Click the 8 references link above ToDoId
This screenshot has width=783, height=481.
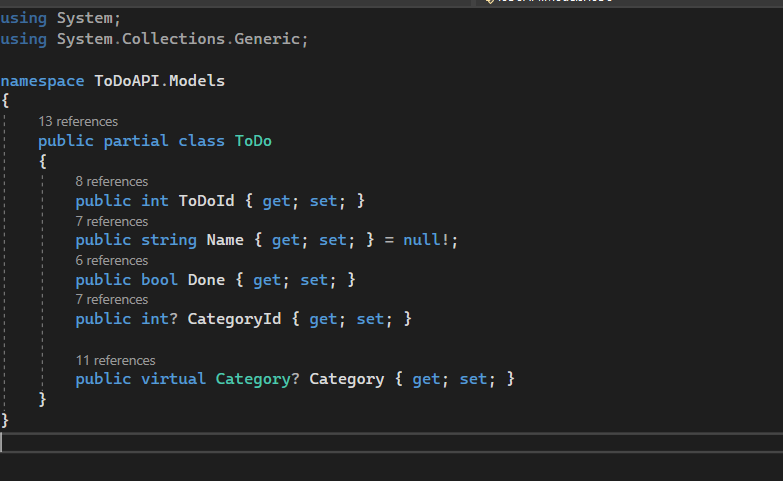click(x=111, y=182)
